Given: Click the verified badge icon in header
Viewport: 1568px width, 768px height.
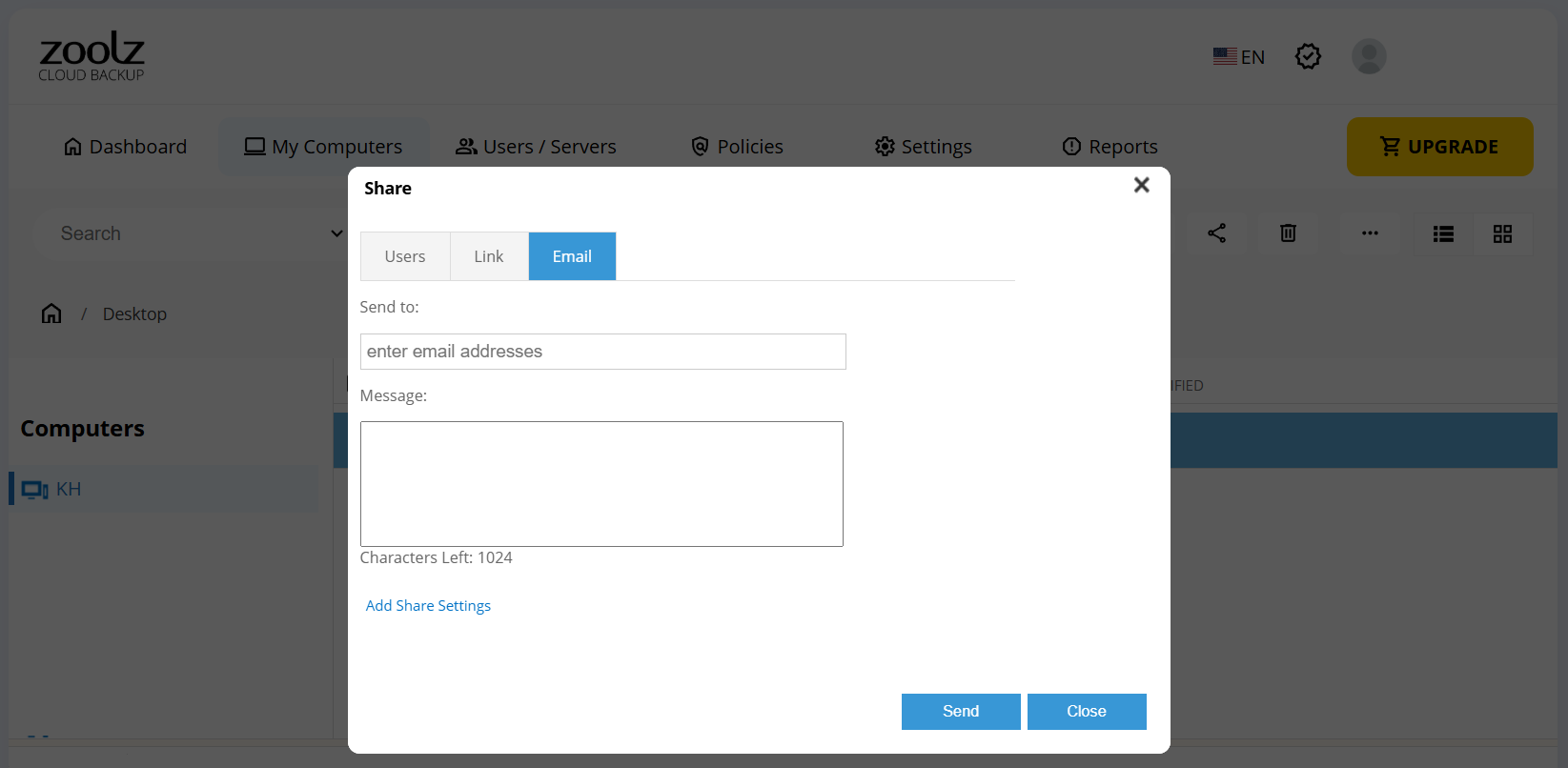Looking at the screenshot, I should (1308, 56).
